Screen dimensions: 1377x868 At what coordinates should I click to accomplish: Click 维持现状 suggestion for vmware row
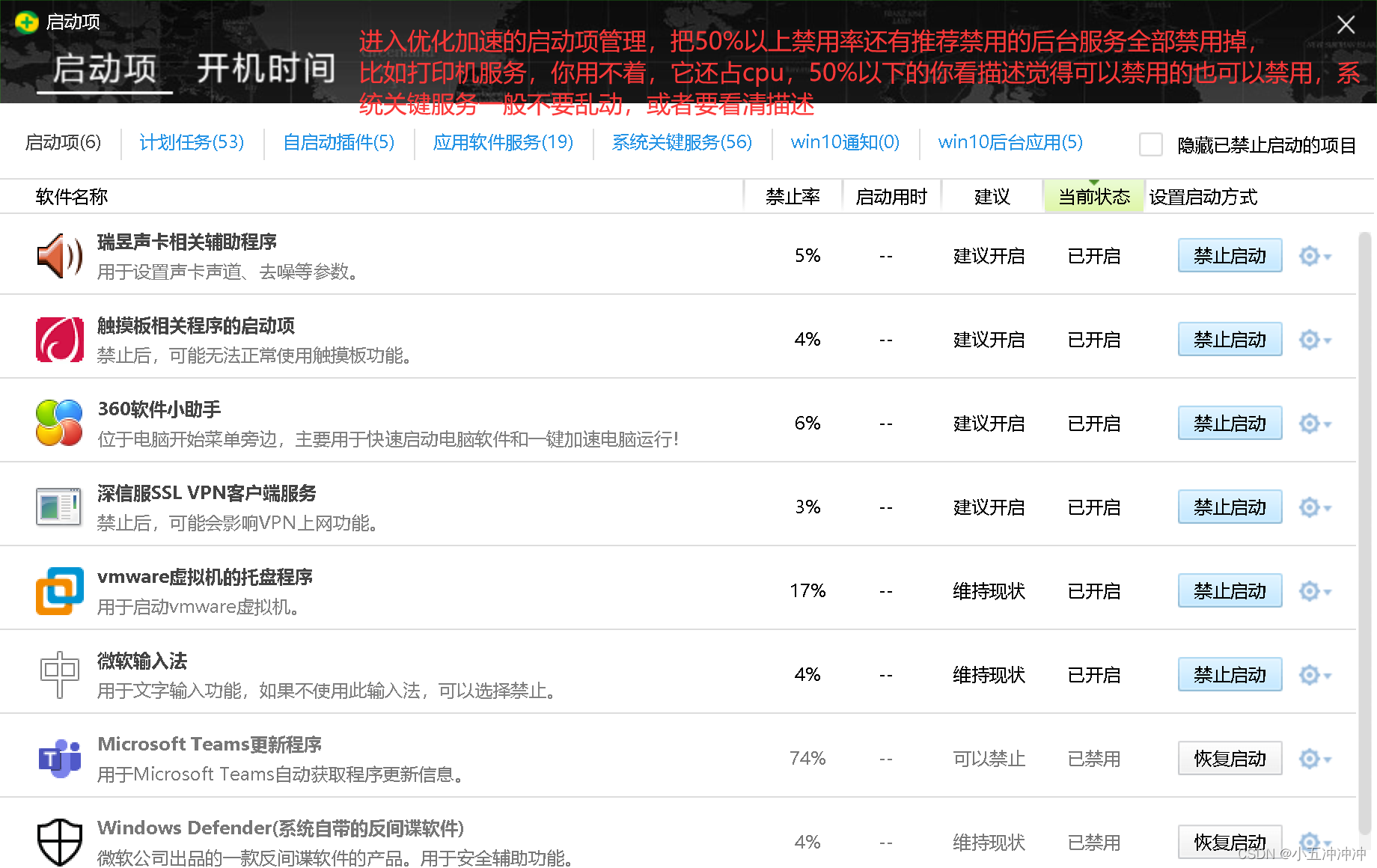tap(989, 591)
